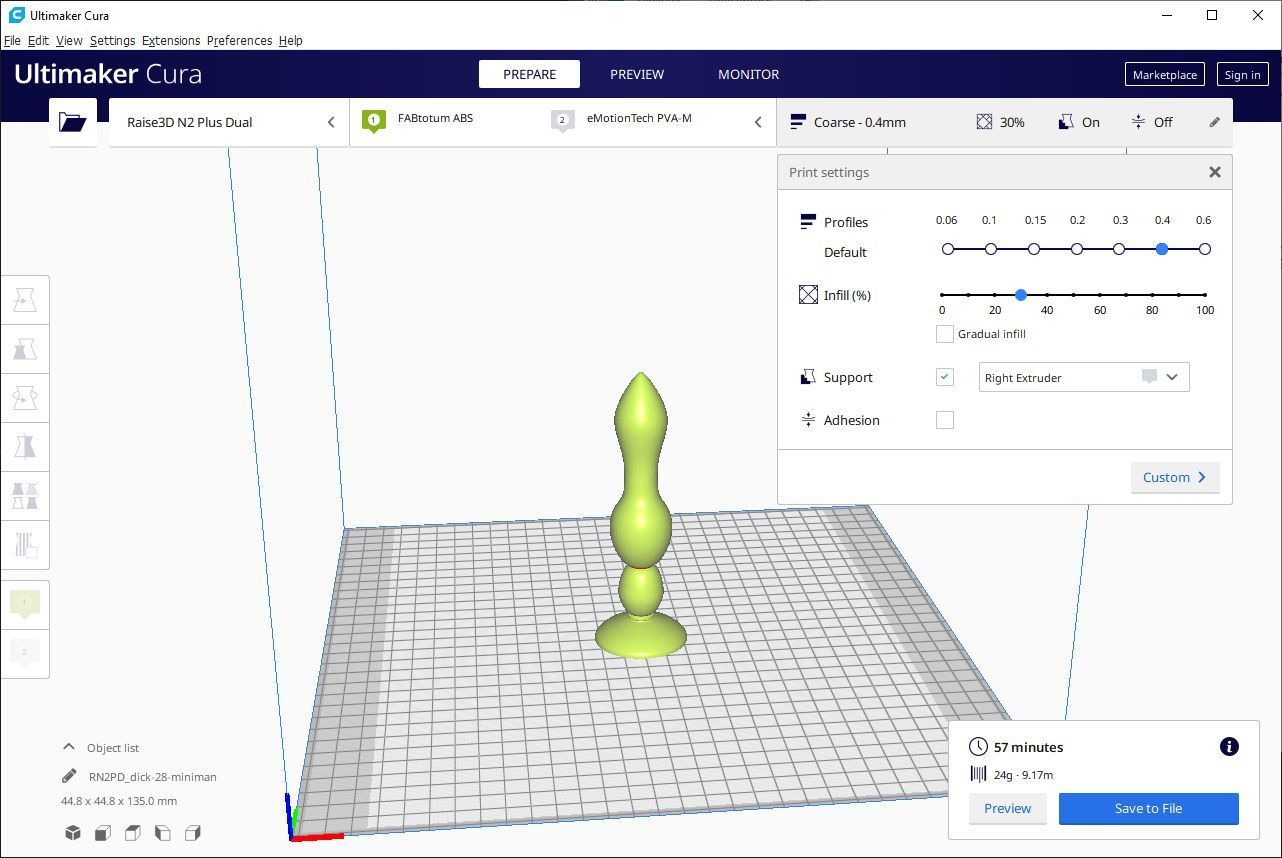
Task: Click the print info icon
Action: [x=1229, y=747]
